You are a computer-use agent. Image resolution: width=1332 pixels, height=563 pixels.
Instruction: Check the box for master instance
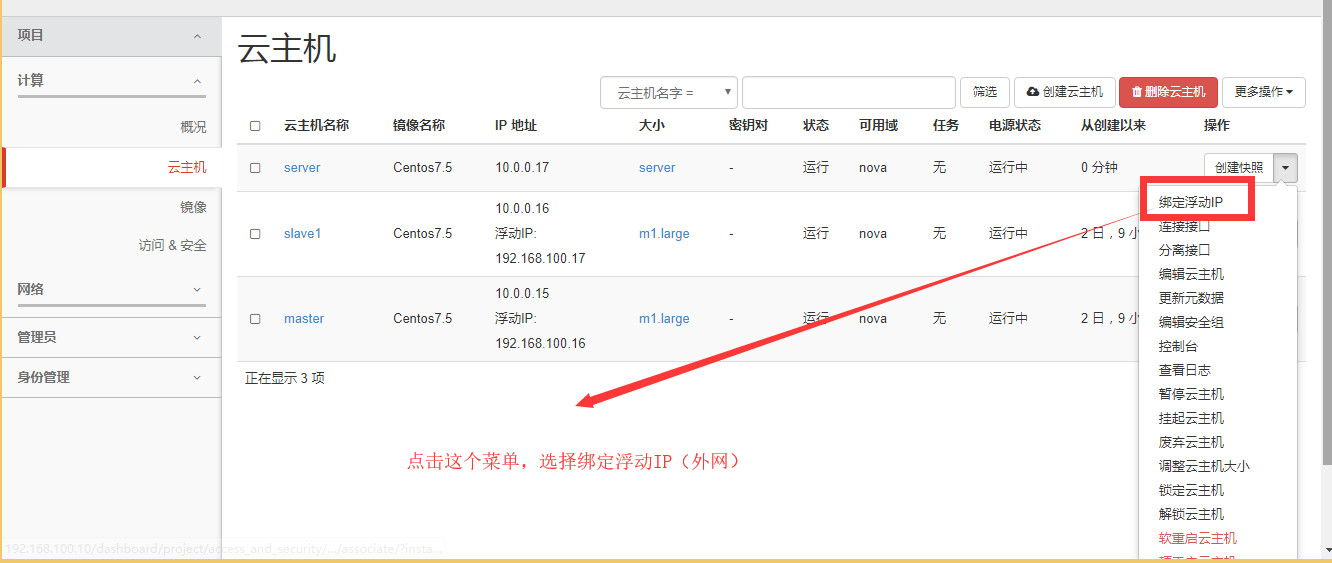pyautogui.click(x=255, y=319)
